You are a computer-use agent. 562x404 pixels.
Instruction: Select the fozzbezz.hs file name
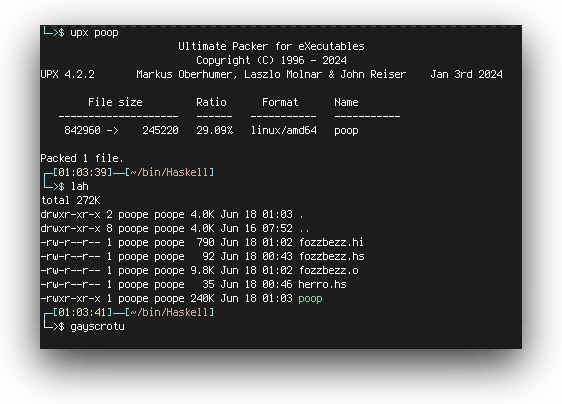pyautogui.click(x=332, y=256)
